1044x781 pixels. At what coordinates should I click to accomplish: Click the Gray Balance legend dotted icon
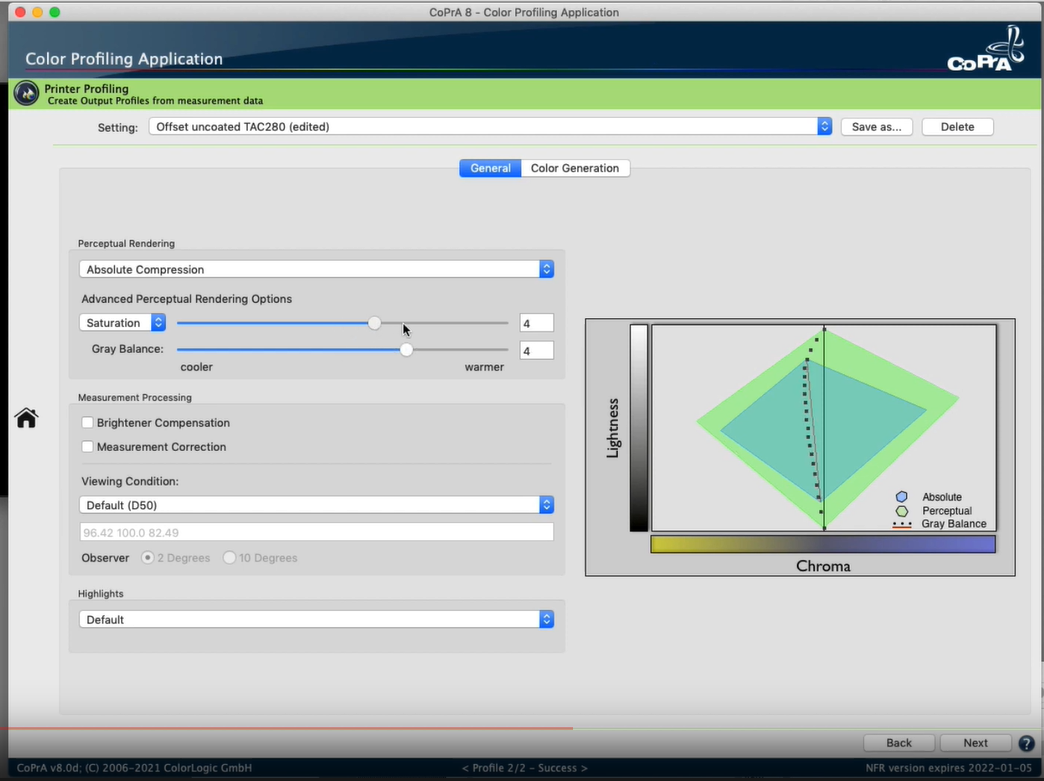902,525
